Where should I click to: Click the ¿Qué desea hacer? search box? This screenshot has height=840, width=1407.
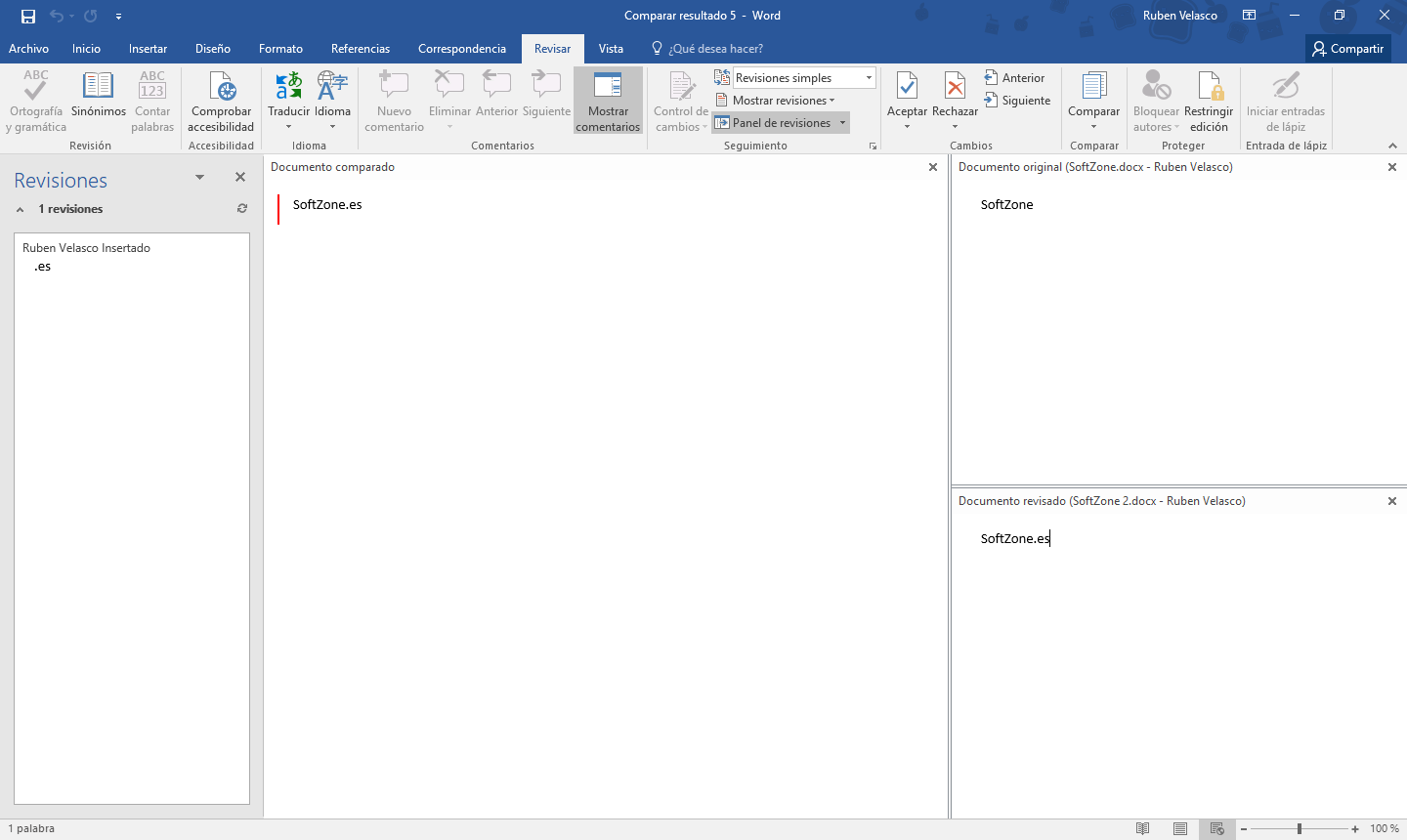coord(707,49)
